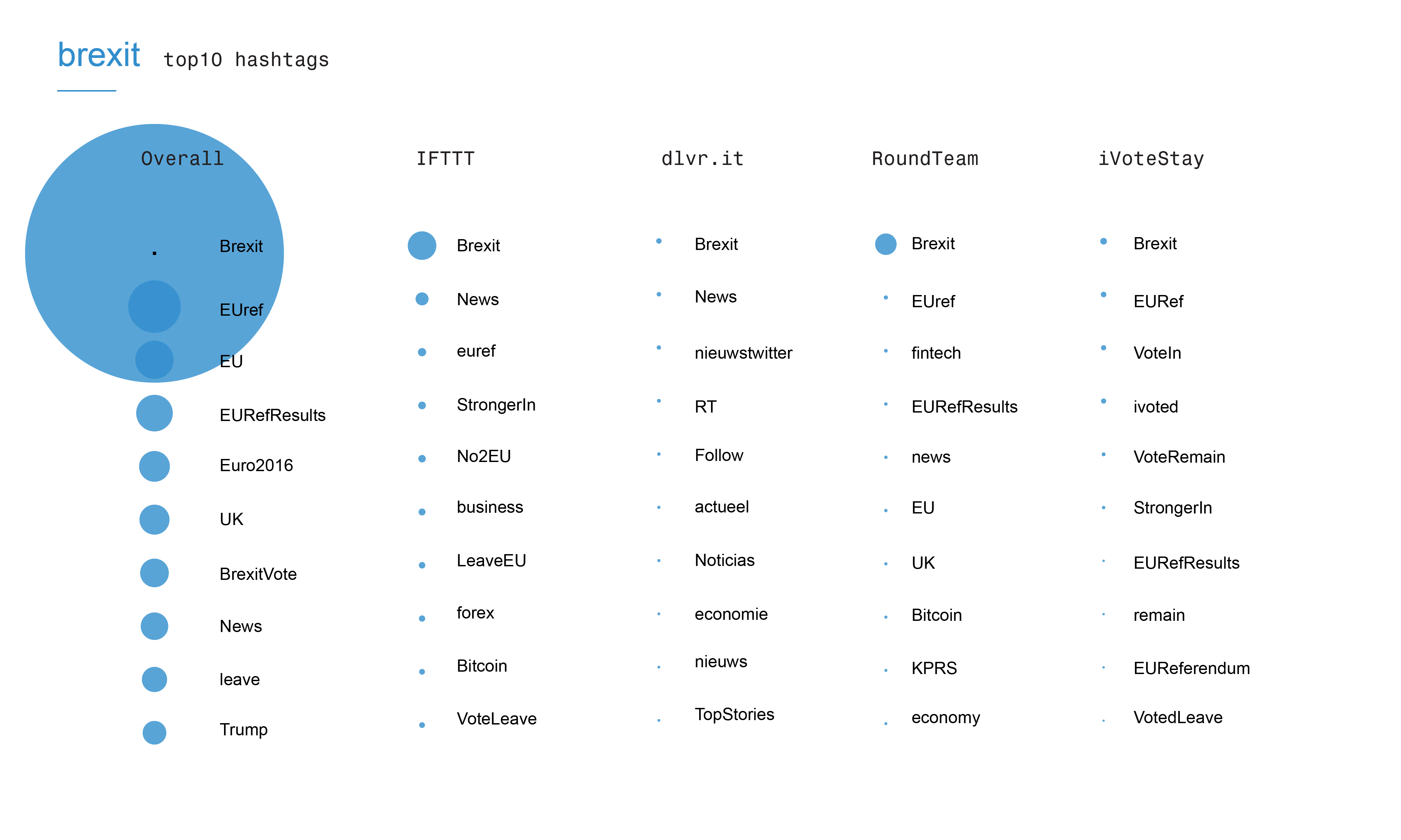1401x840 pixels.
Task: Click the fintech hashtag under RoundTeam
Action: pos(936,353)
